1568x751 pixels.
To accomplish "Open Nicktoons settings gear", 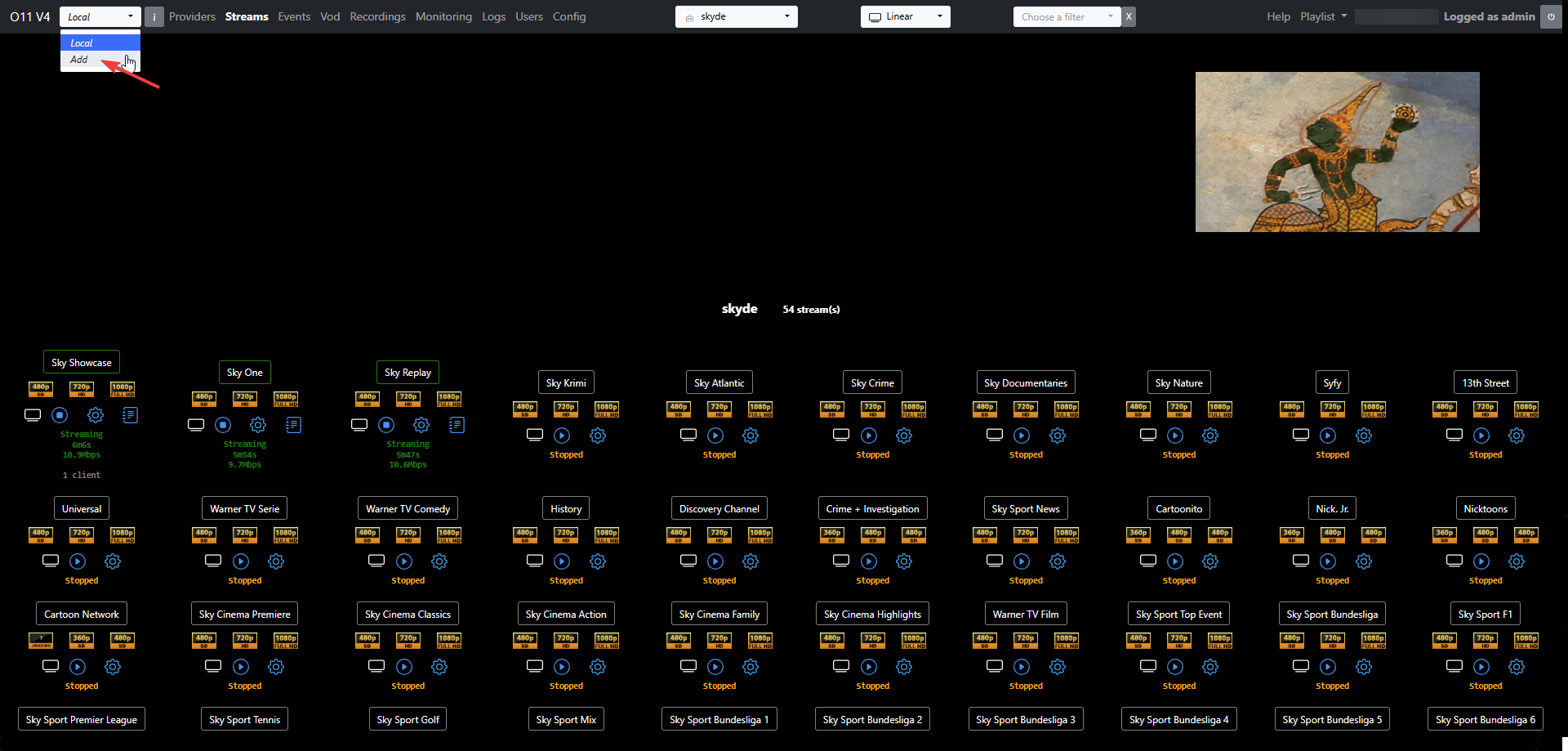I will [x=1517, y=561].
